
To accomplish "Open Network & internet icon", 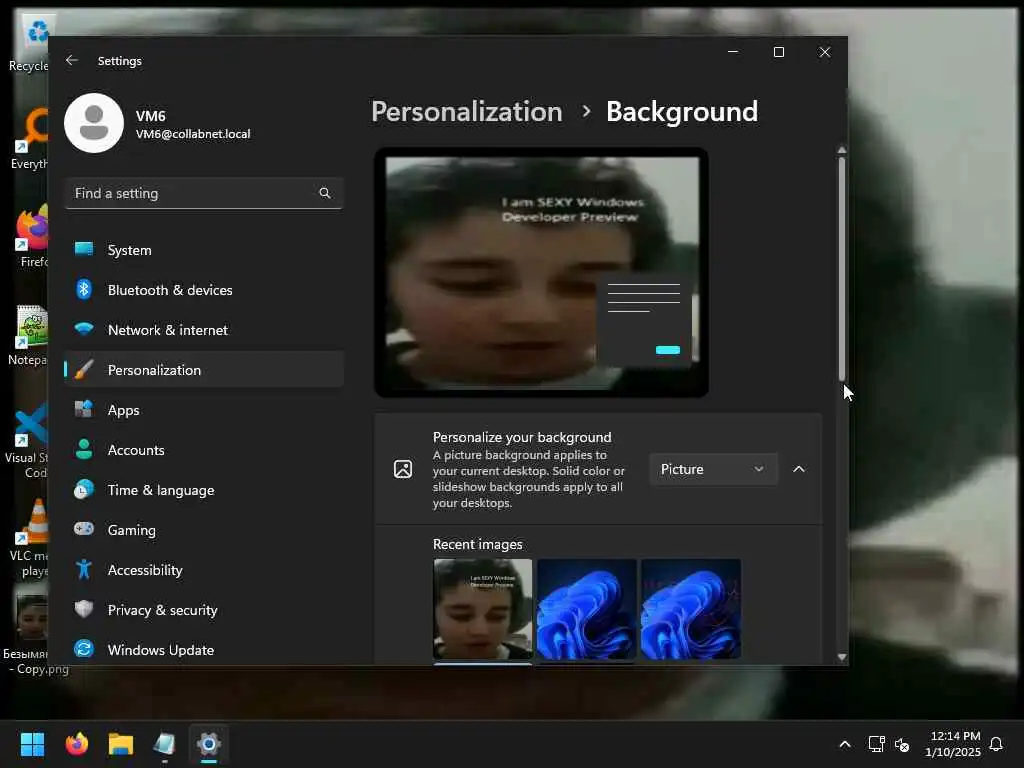I will tap(84, 328).
